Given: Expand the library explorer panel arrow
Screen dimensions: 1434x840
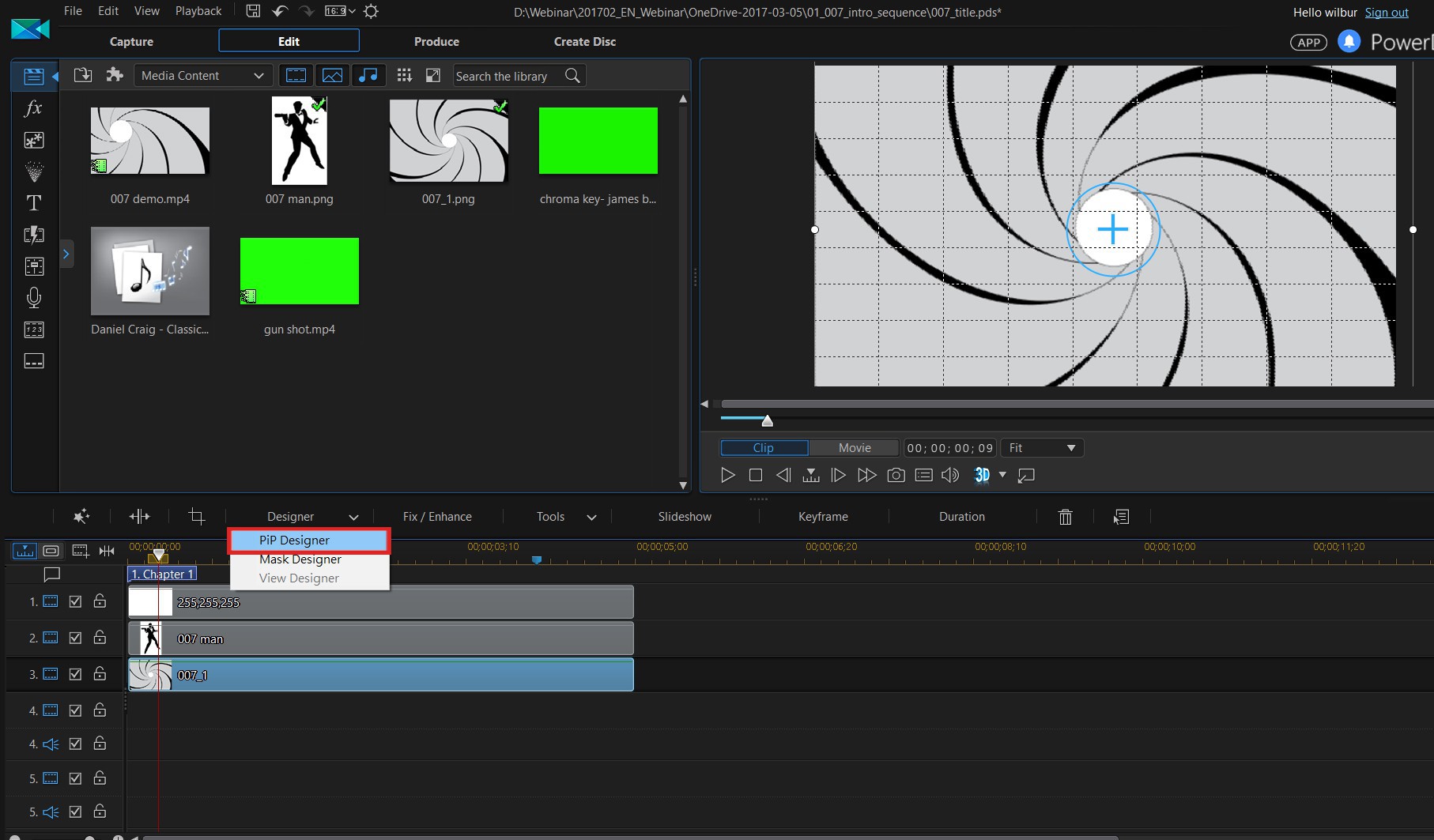Looking at the screenshot, I should pos(66,254).
